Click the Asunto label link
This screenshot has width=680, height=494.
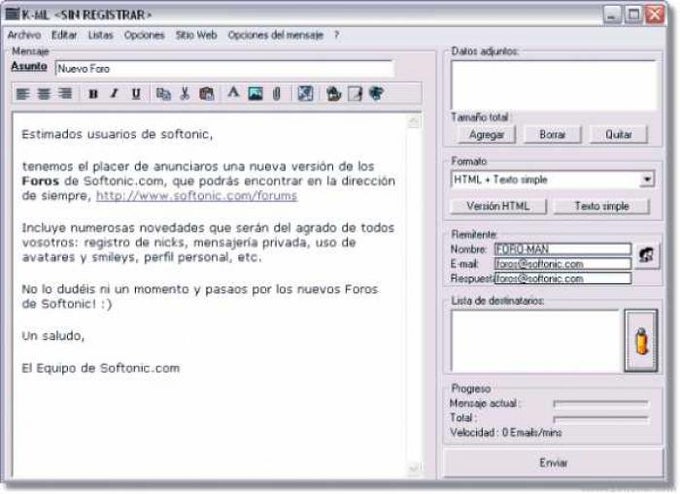point(29,66)
